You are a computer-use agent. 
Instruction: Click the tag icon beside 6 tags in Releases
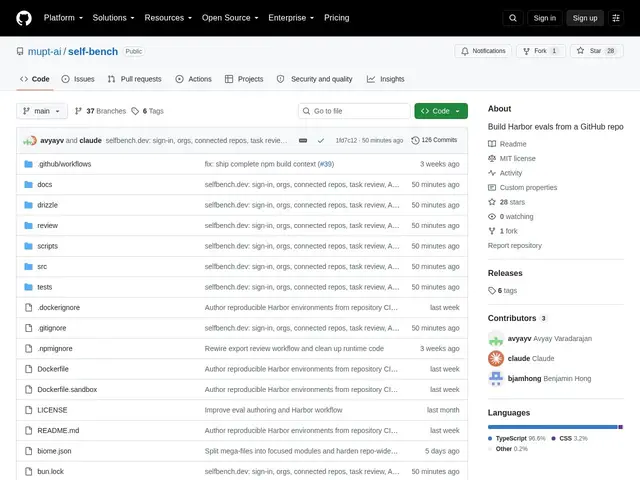pos(492,291)
